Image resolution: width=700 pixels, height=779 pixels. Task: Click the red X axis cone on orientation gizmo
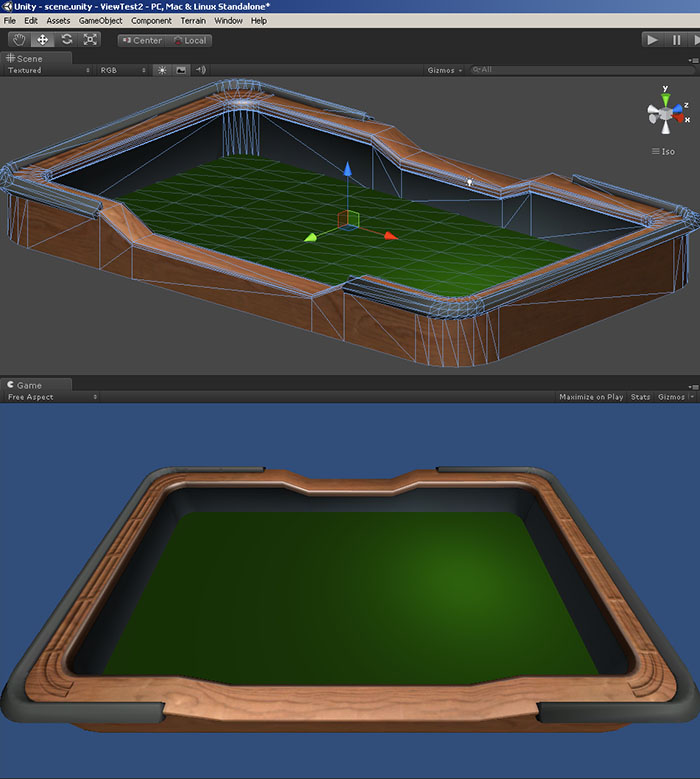[678, 118]
